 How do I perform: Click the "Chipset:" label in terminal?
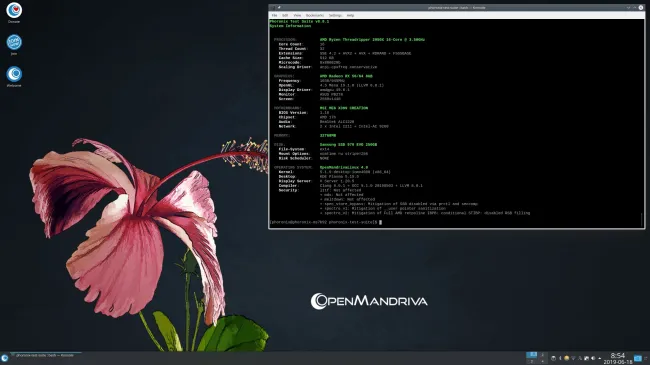(x=287, y=117)
